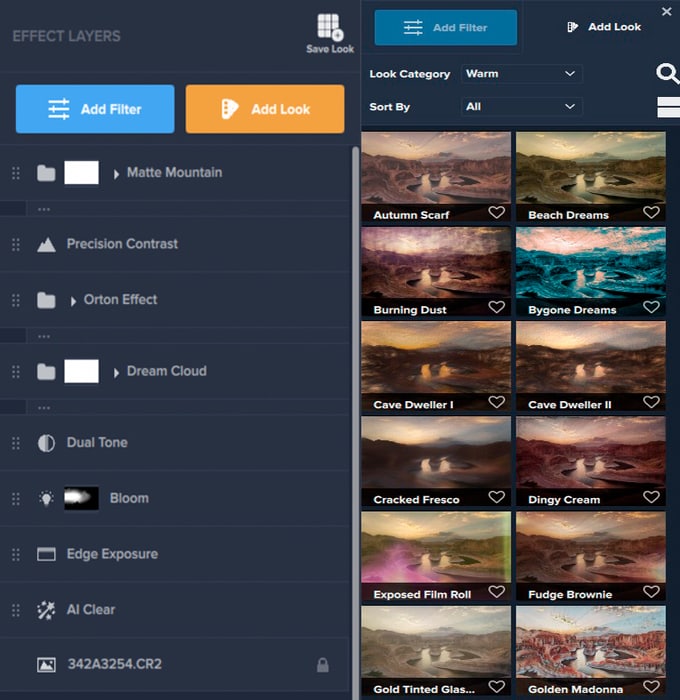680x700 pixels.
Task: Click drag handle of Matte Mountain layer
Action: 16,173
